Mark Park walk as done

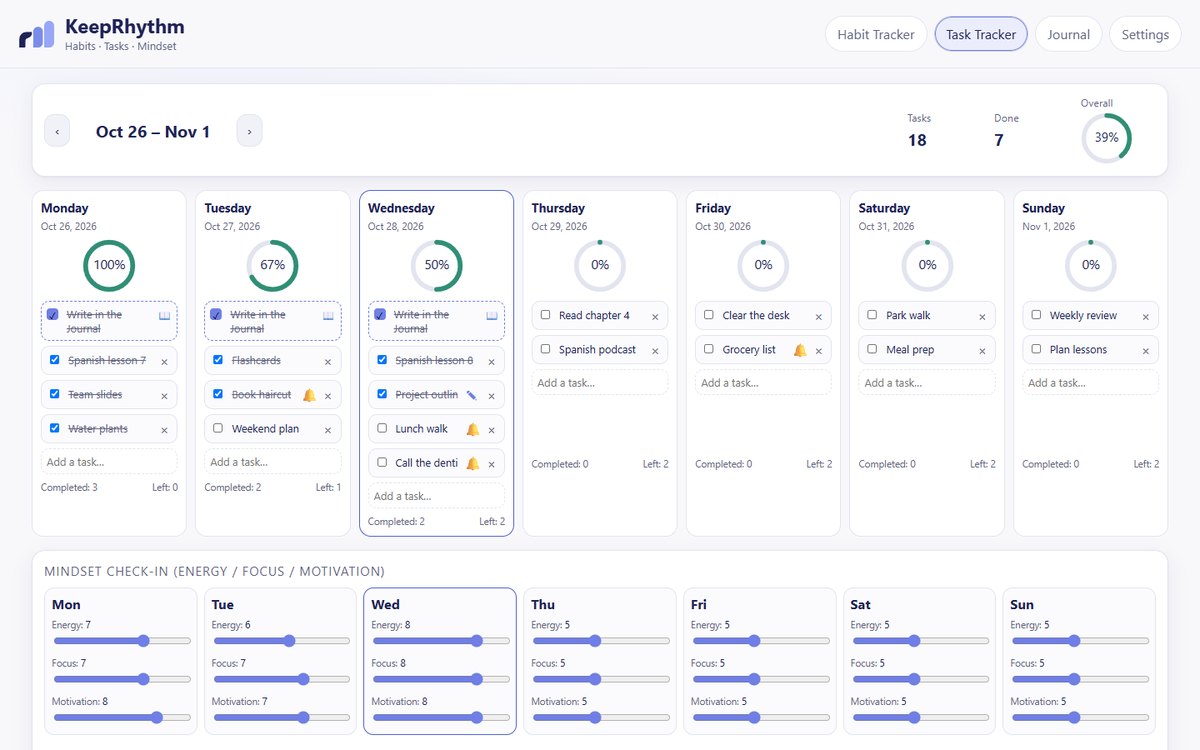coord(872,314)
